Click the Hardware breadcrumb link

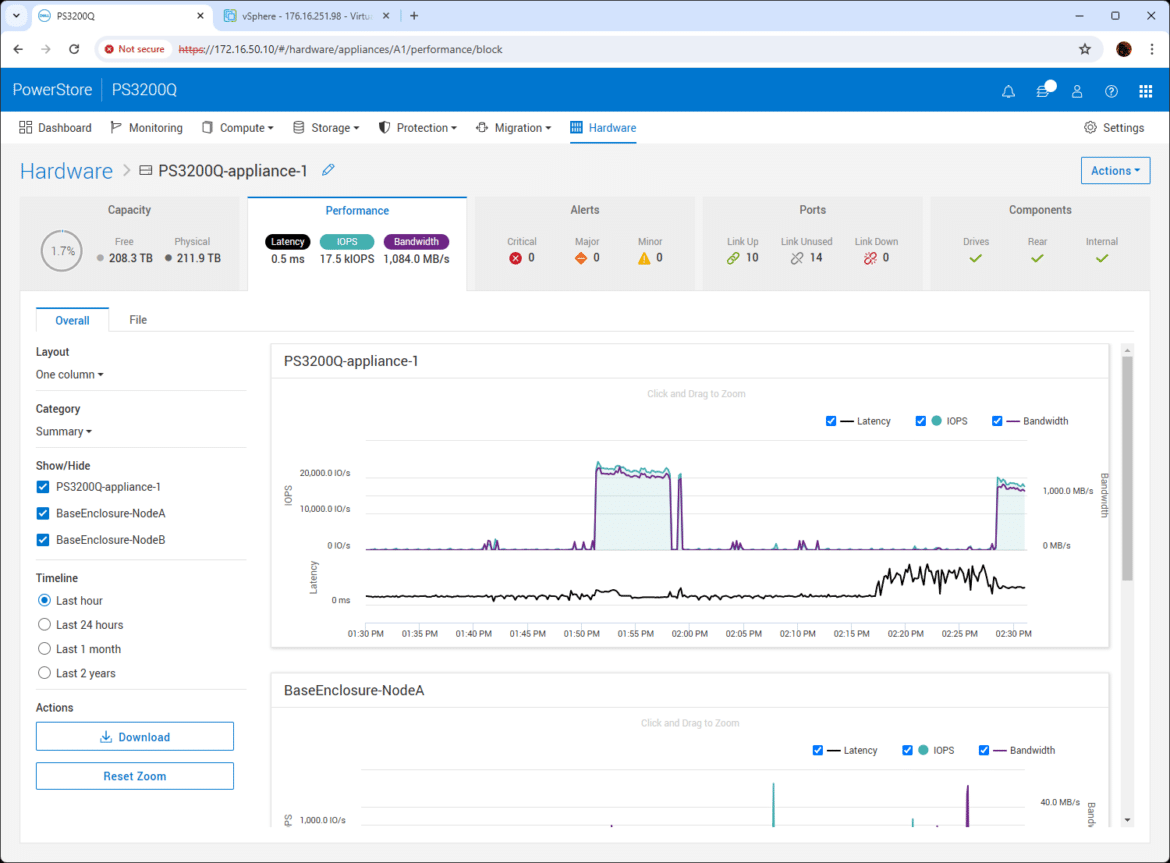point(66,171)
